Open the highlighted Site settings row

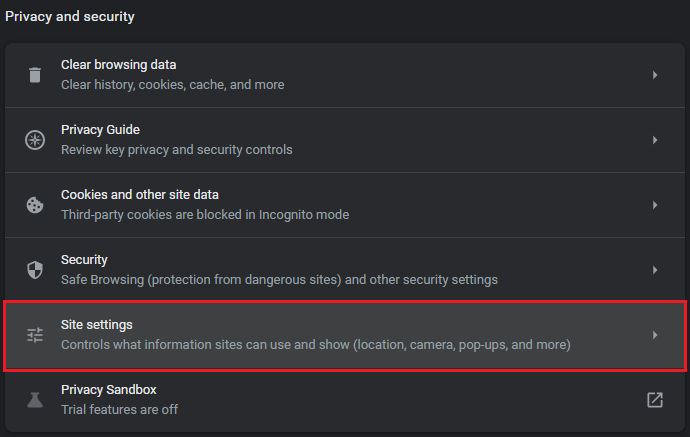pyautogui.click(x=345, y=336)
